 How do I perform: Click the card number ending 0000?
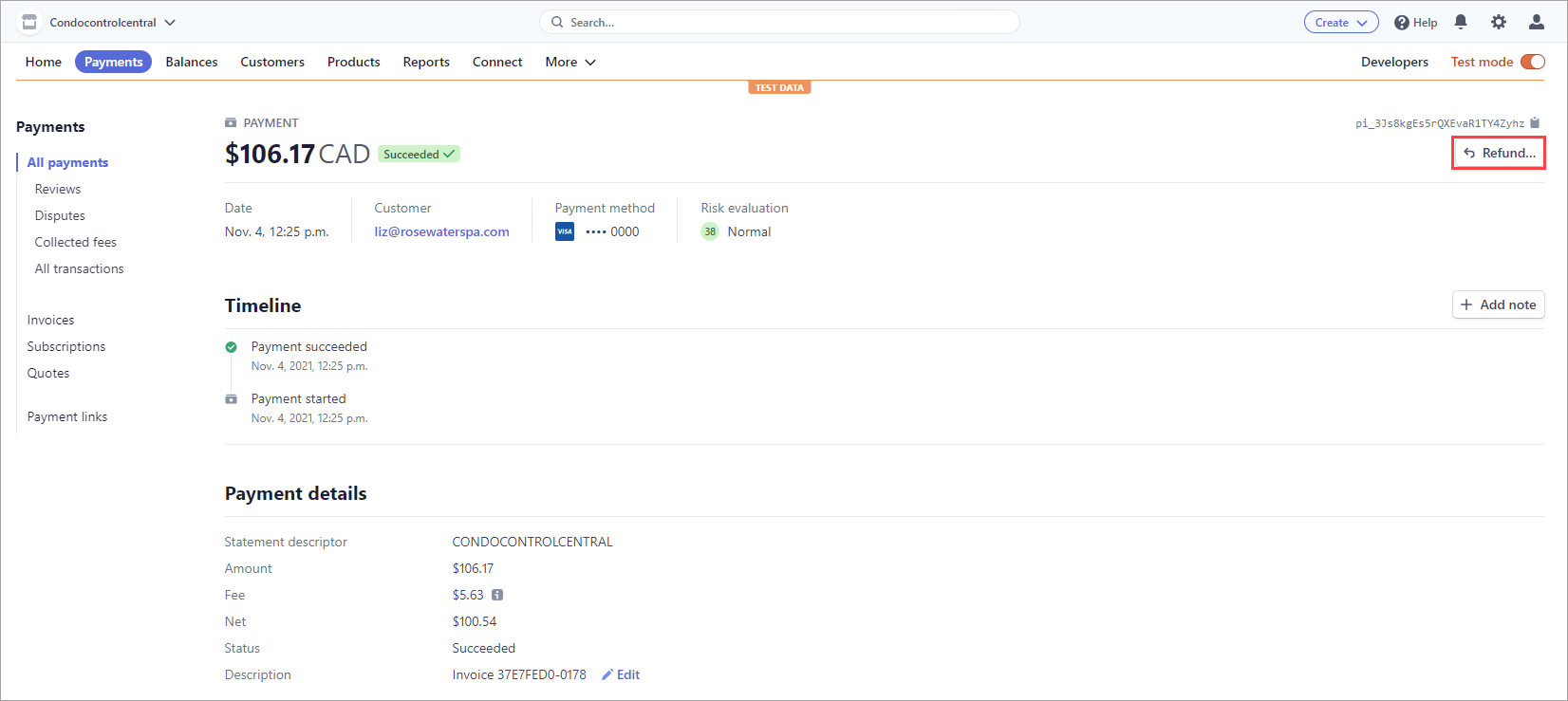click(x=612, y=231)
